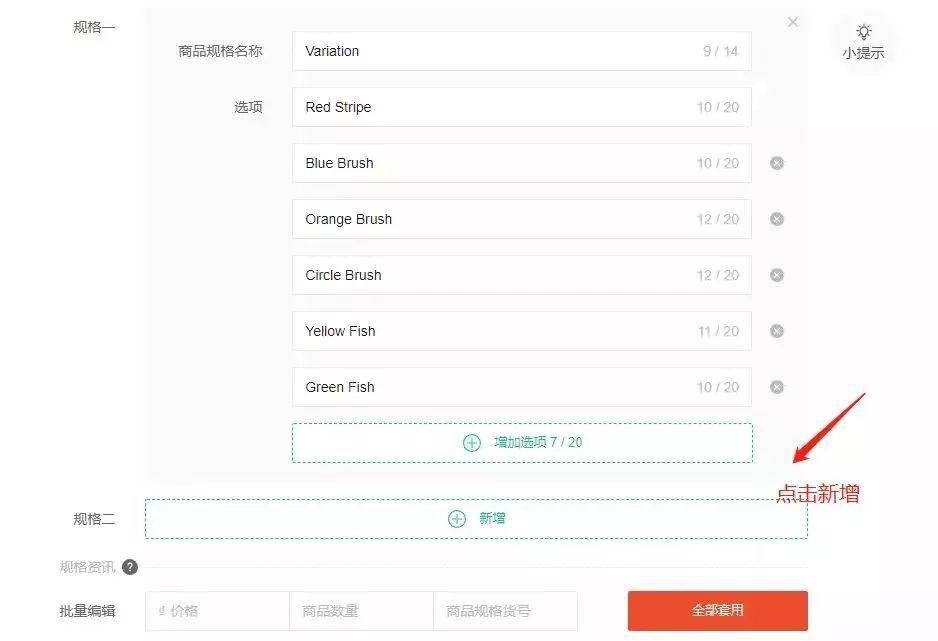Image resolution: width=938 pixels, height=641 pixels.
Task: Close the 规格一 variation panel
Action: pos(793,22)
